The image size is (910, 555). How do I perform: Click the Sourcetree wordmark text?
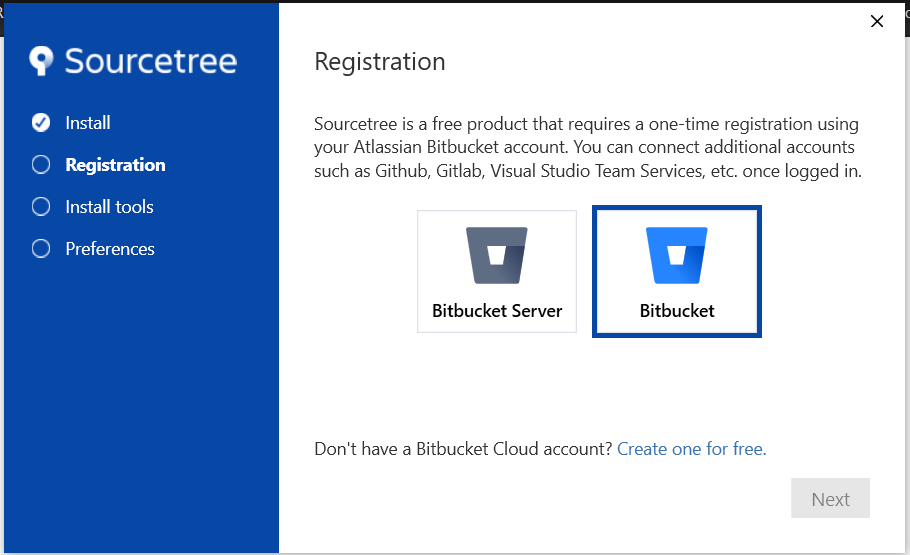151,61
